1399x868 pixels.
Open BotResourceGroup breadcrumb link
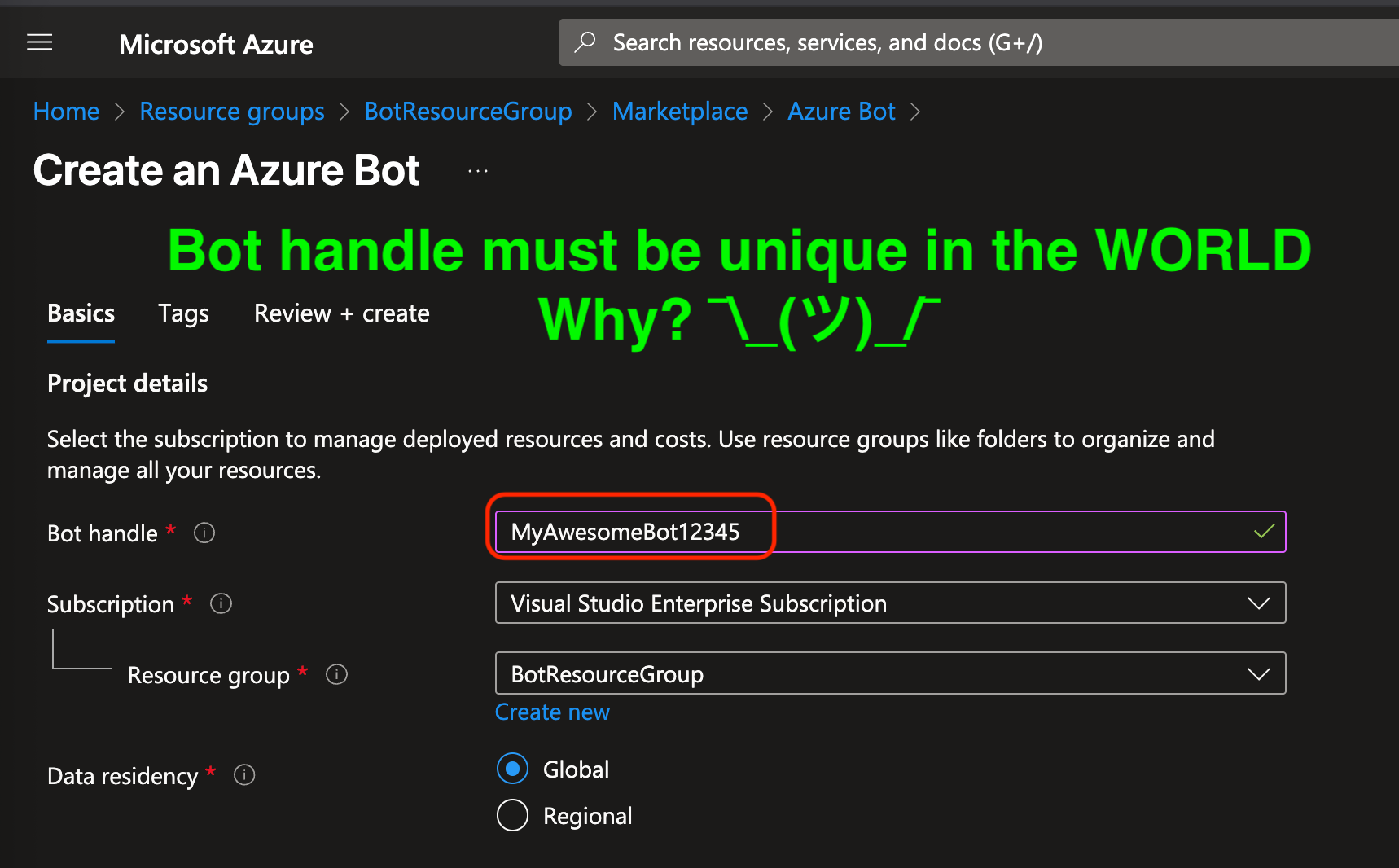click(x=468, y=111)
